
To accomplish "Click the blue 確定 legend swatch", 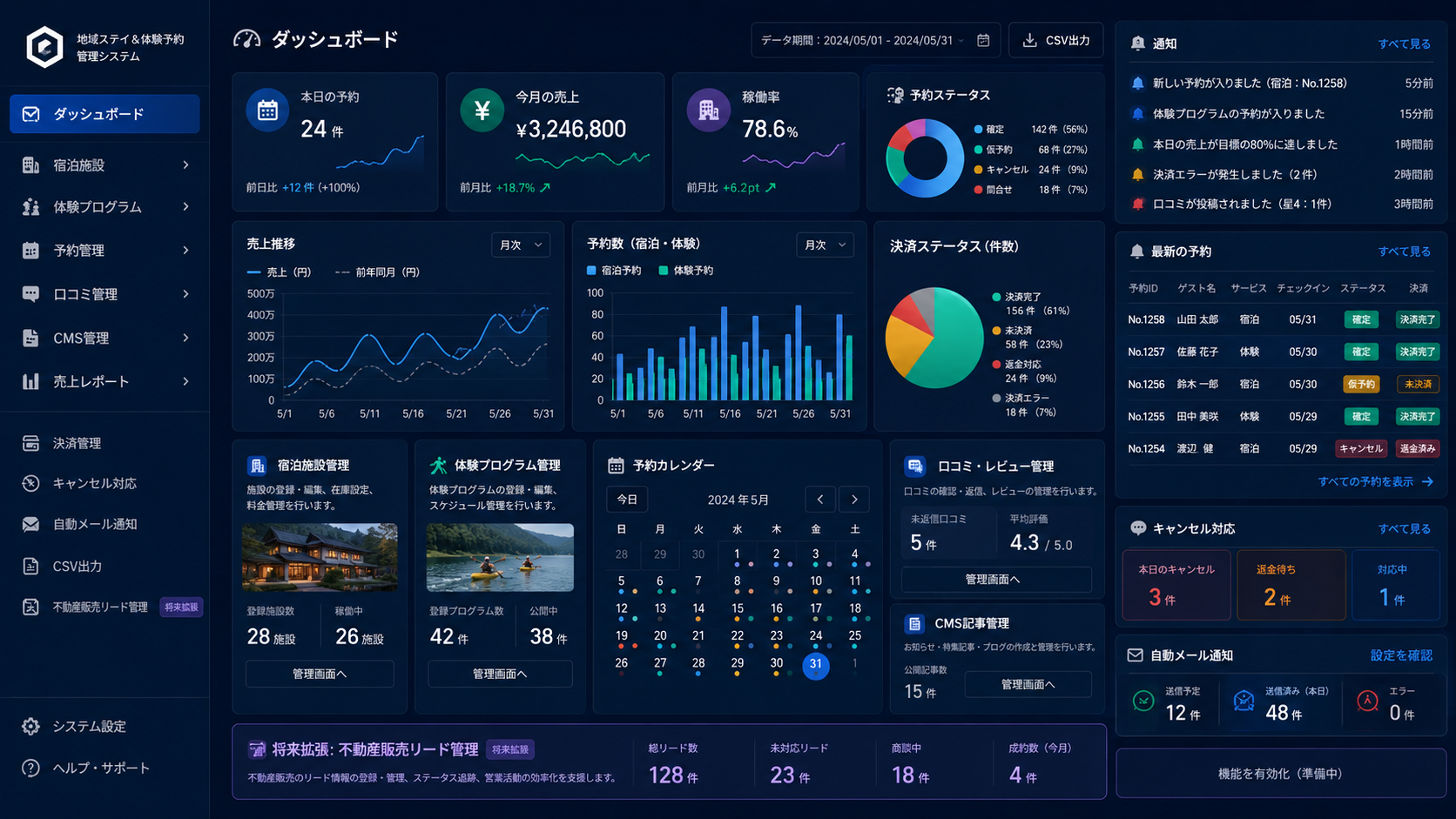I will pos(978,130).
